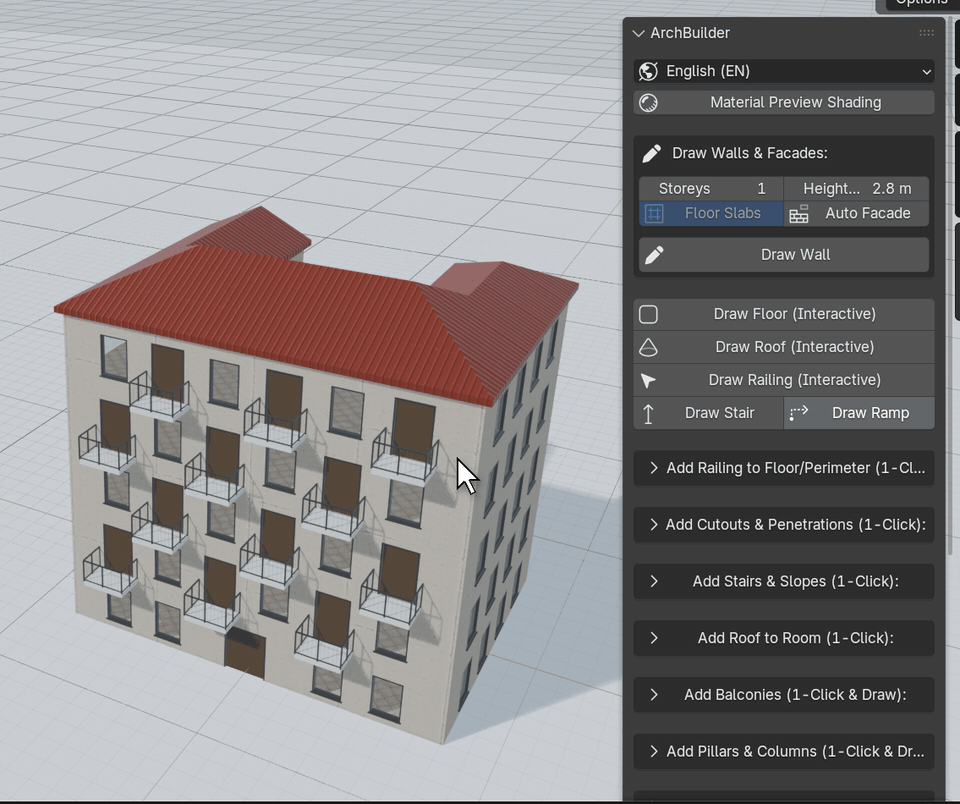
Task: Expand Add Cutouts & Penetrations section
Action: [x=784, y=525]
